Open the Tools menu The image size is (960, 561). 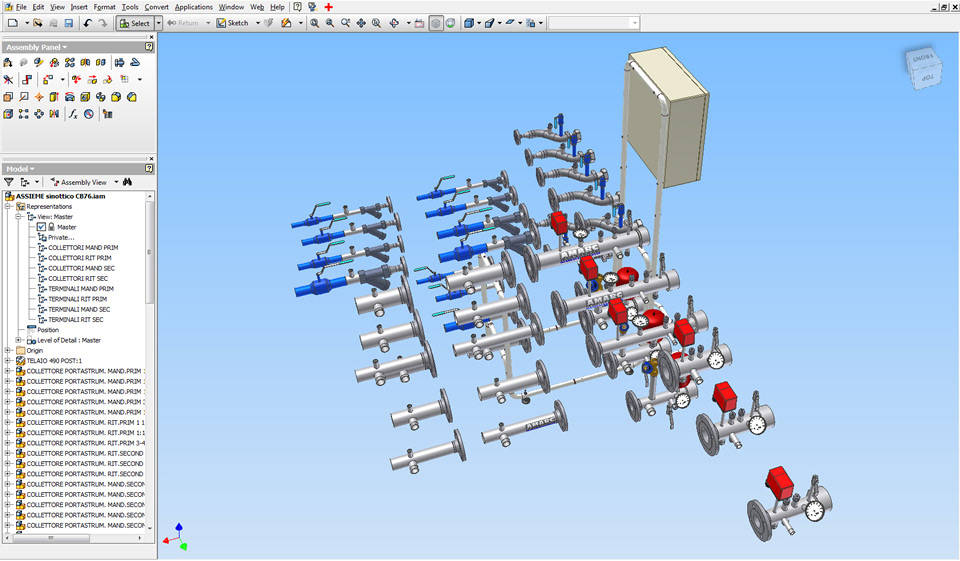click(x=130, y=7)
